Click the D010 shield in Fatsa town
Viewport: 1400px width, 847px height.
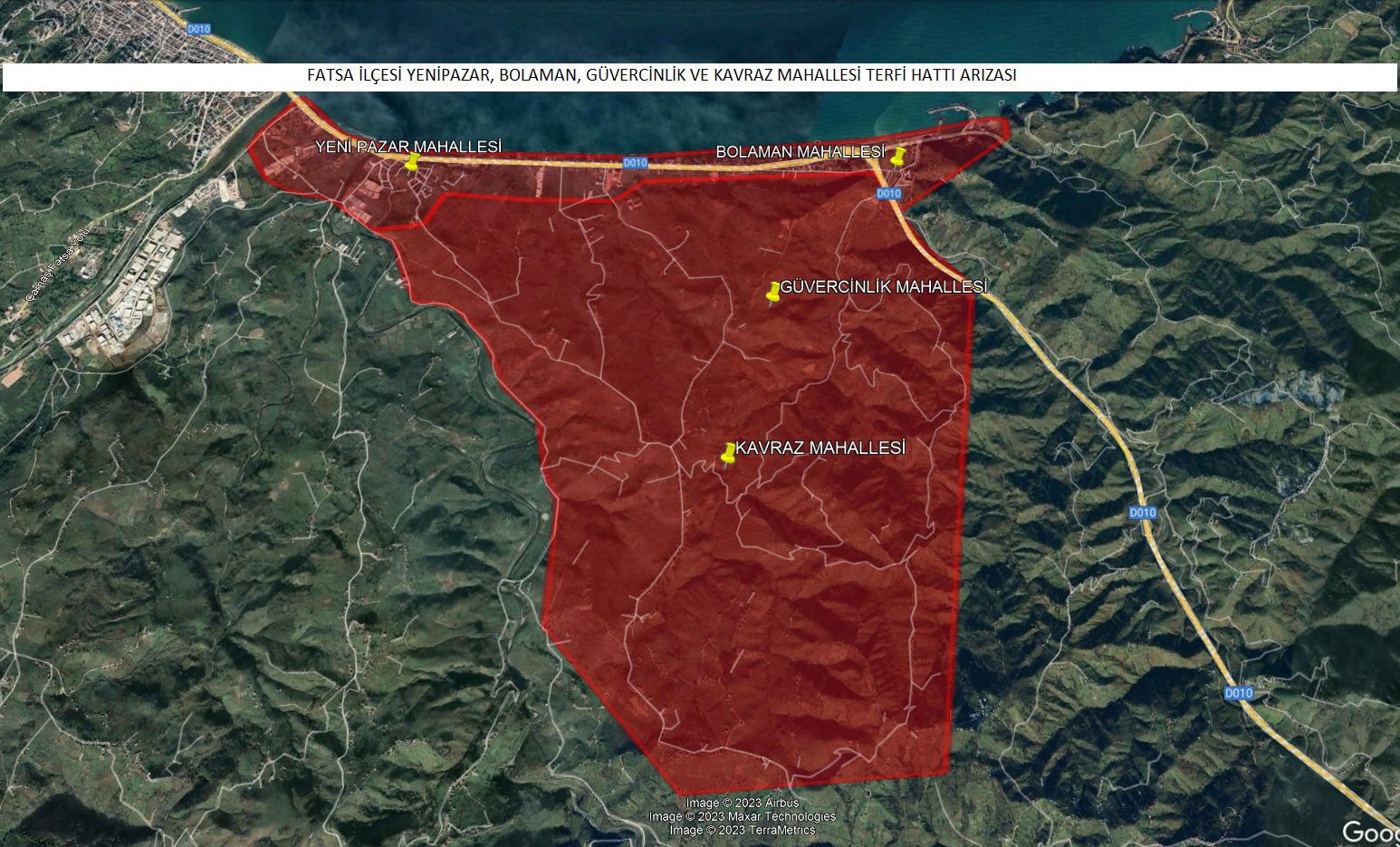(x=198, y=29)
